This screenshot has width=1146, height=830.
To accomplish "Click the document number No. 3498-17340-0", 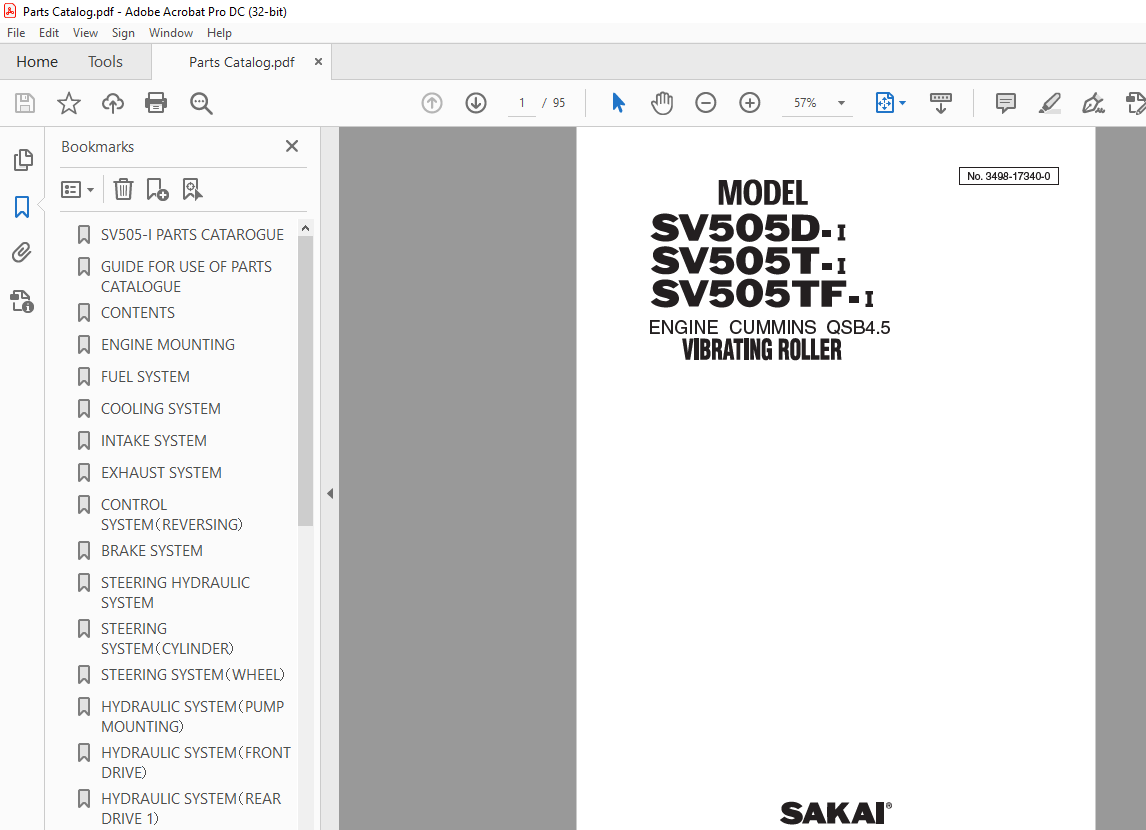I will (x=1009, y=176).
